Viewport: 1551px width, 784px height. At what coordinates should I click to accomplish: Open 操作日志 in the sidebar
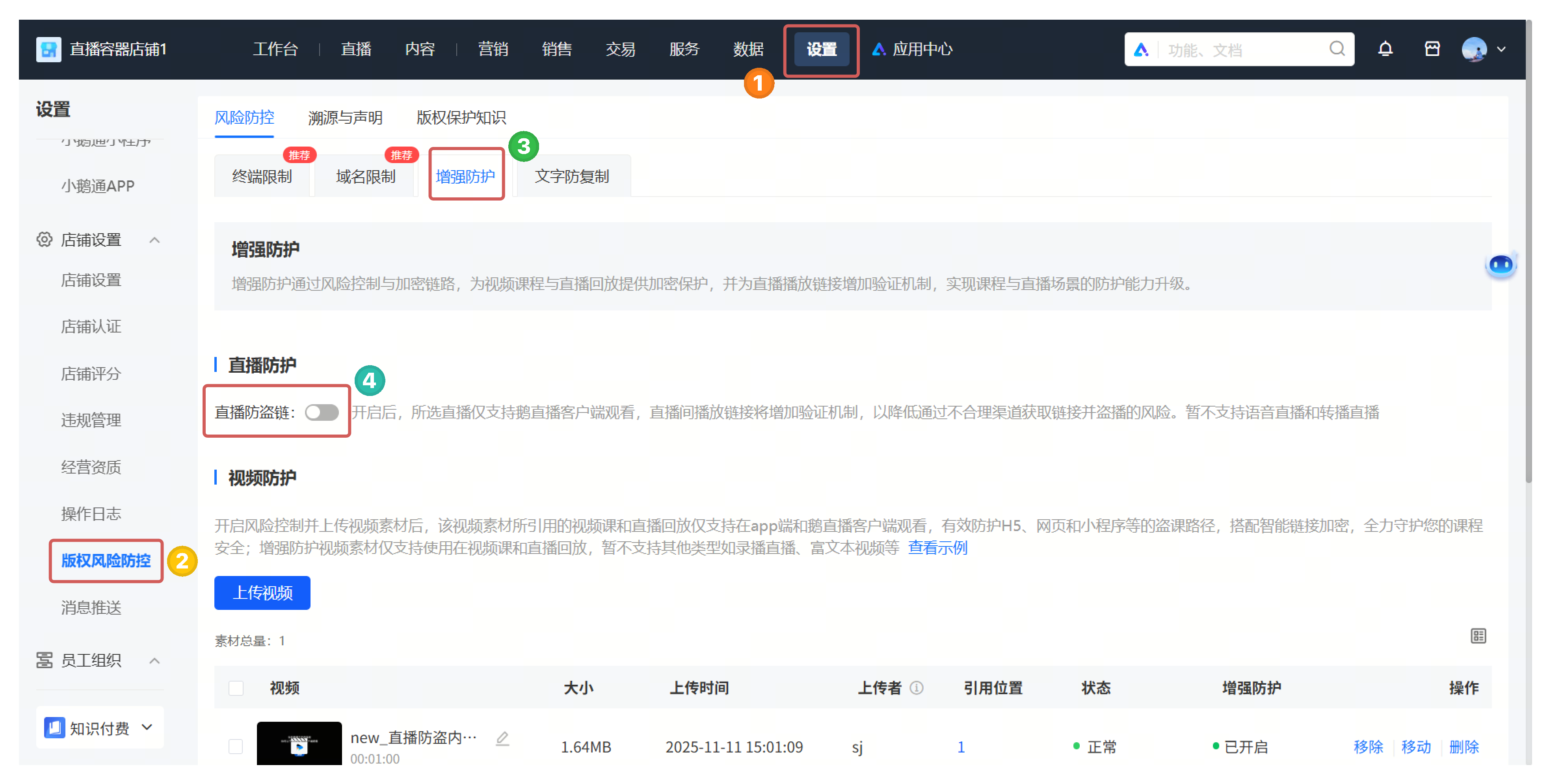(91, 514)
